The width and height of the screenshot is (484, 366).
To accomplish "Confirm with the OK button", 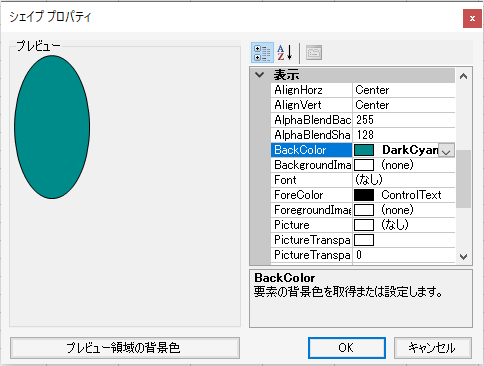I will 347,348.
